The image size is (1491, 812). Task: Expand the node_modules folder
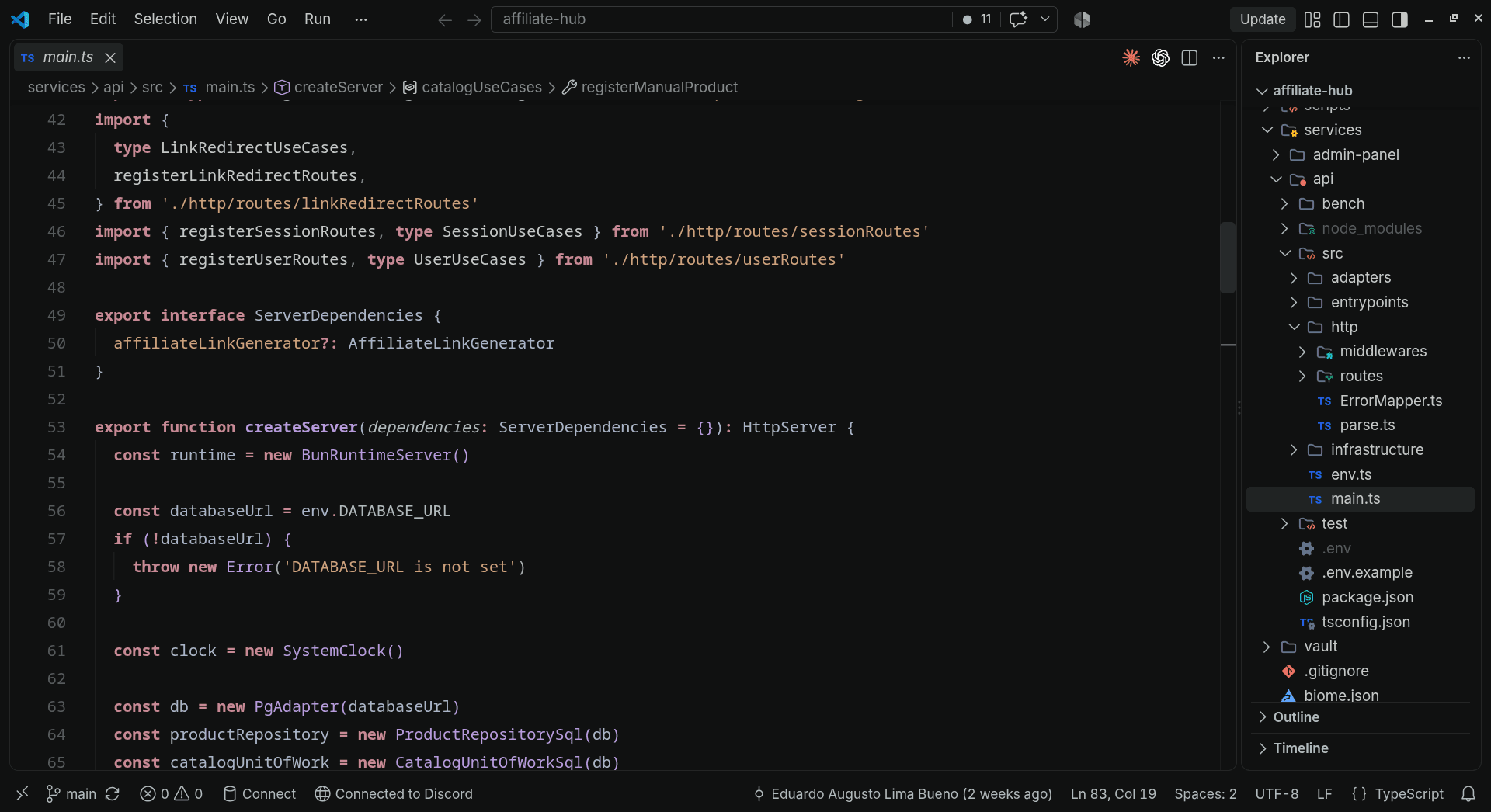pos(1284,228)
